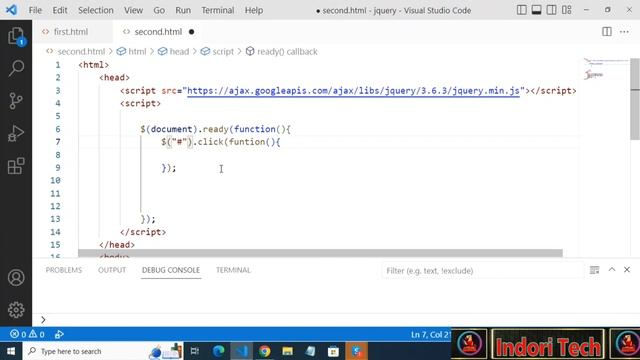Open the script breadcrumb item
Viewport: 640px width, 360px height.
[223, 51]
